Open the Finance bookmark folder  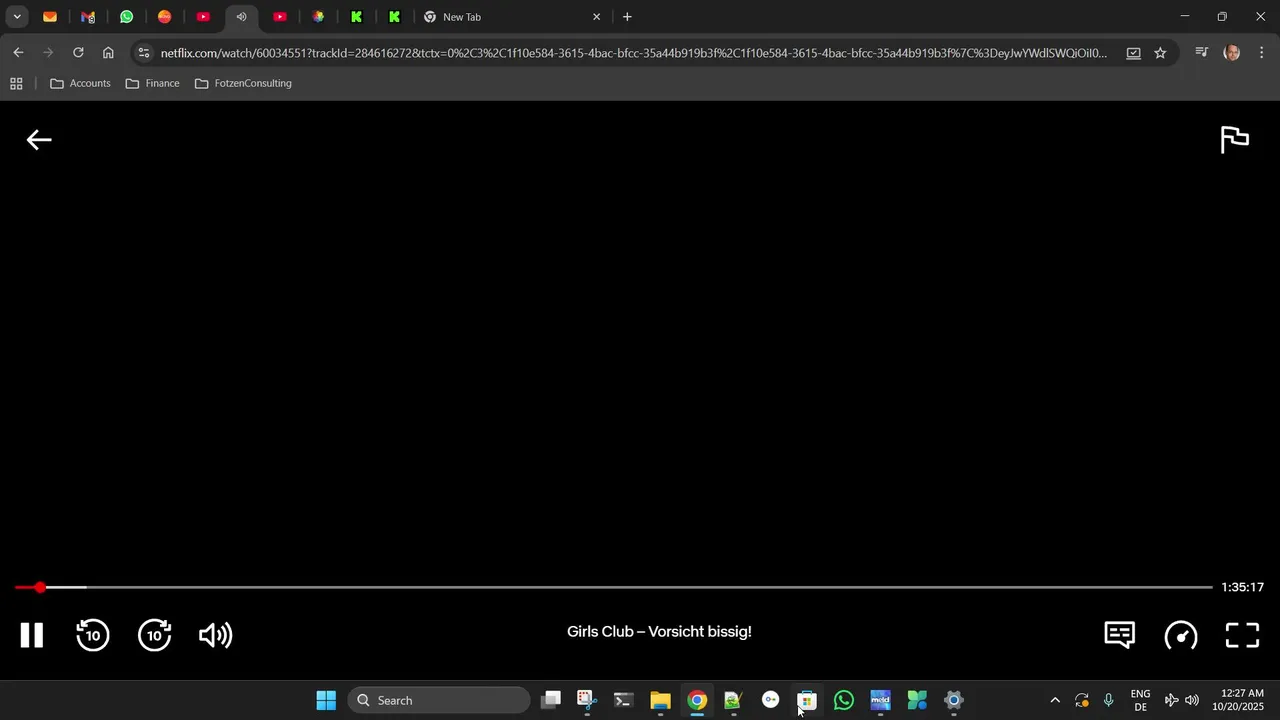click(153, 83)
